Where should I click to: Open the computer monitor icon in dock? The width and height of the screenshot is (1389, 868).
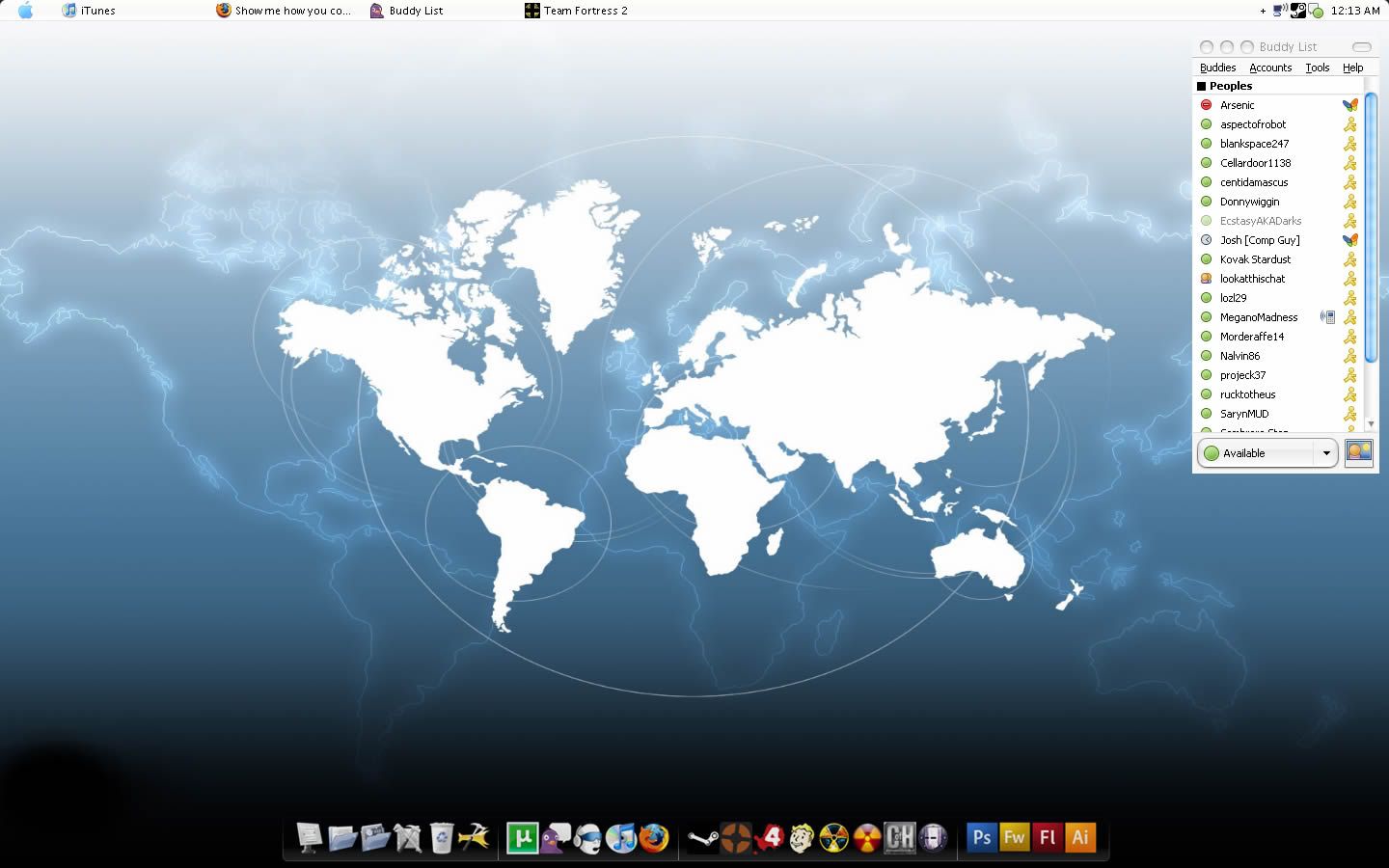coord(310,837)
